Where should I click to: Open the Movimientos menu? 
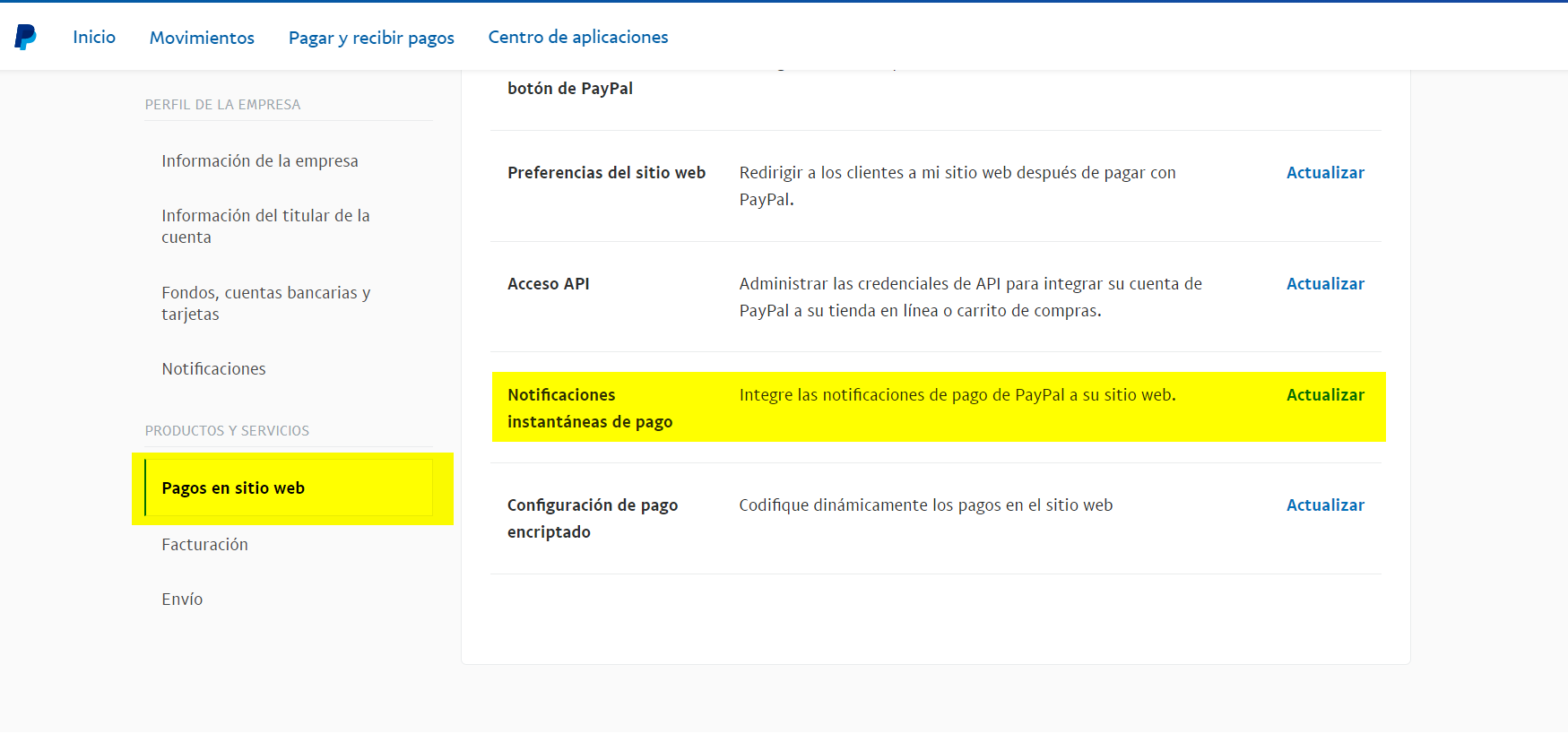pyautogui.click(x=202, y=38)
